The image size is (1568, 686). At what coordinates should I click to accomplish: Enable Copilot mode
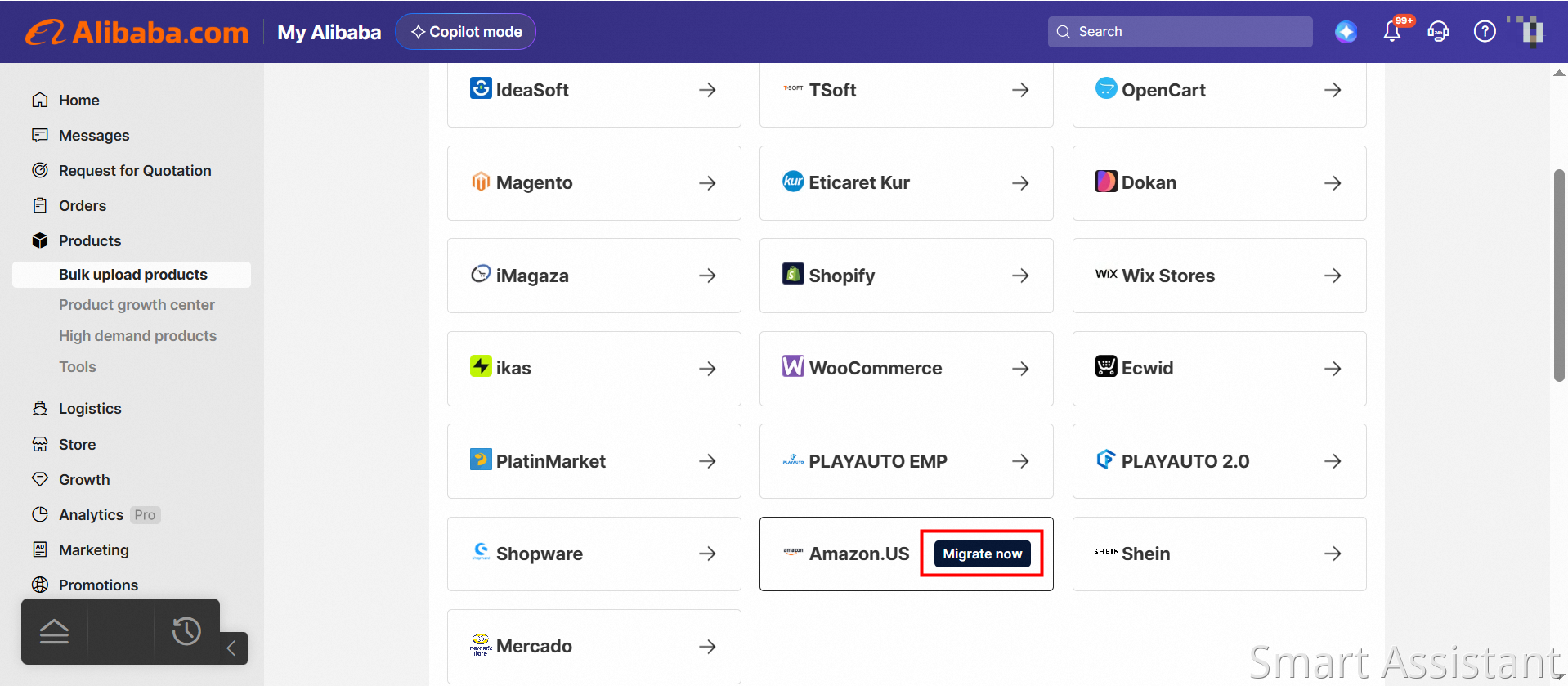click(x=465, y=32)
